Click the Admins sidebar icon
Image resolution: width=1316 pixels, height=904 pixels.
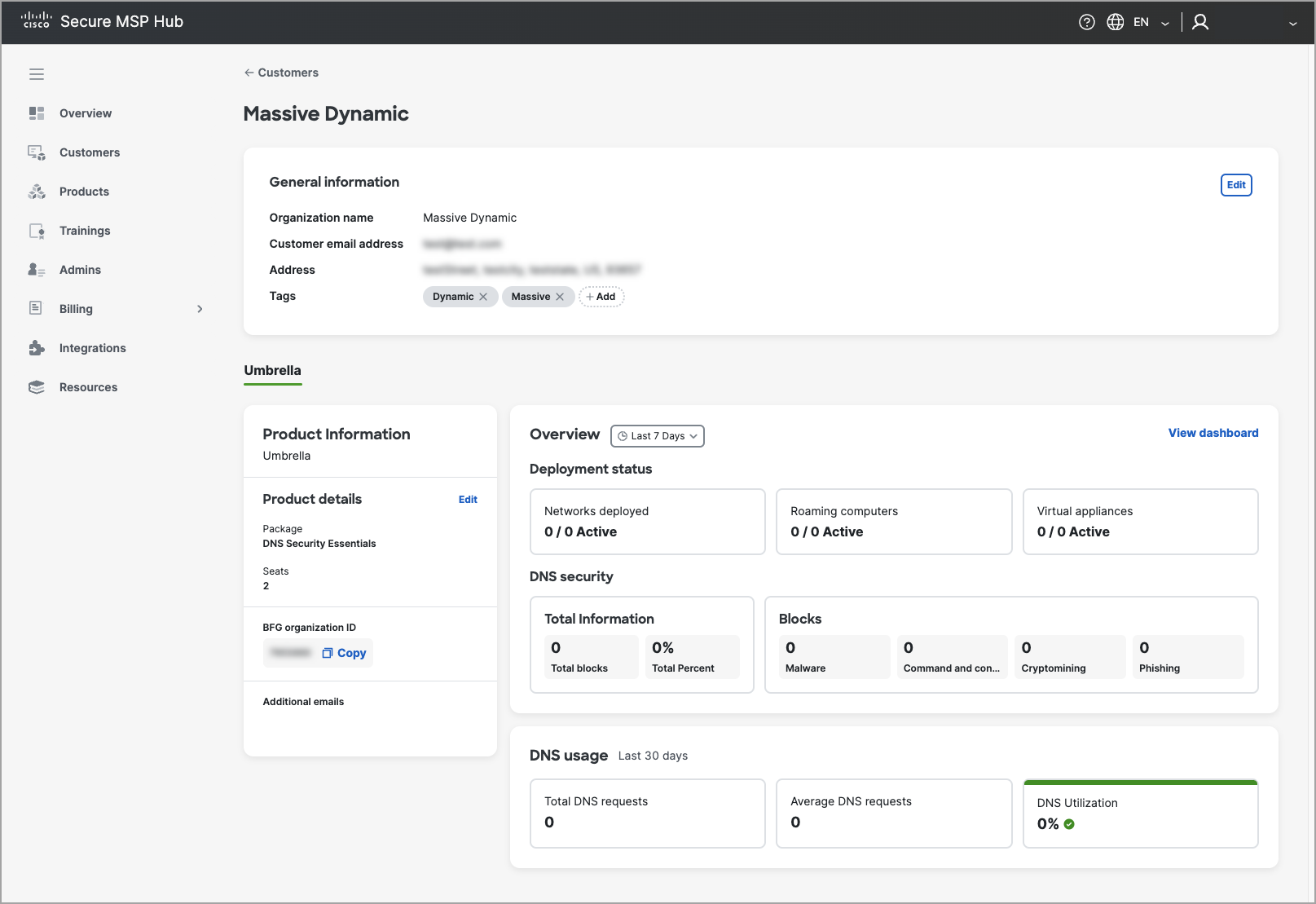[x=37, y=270]
